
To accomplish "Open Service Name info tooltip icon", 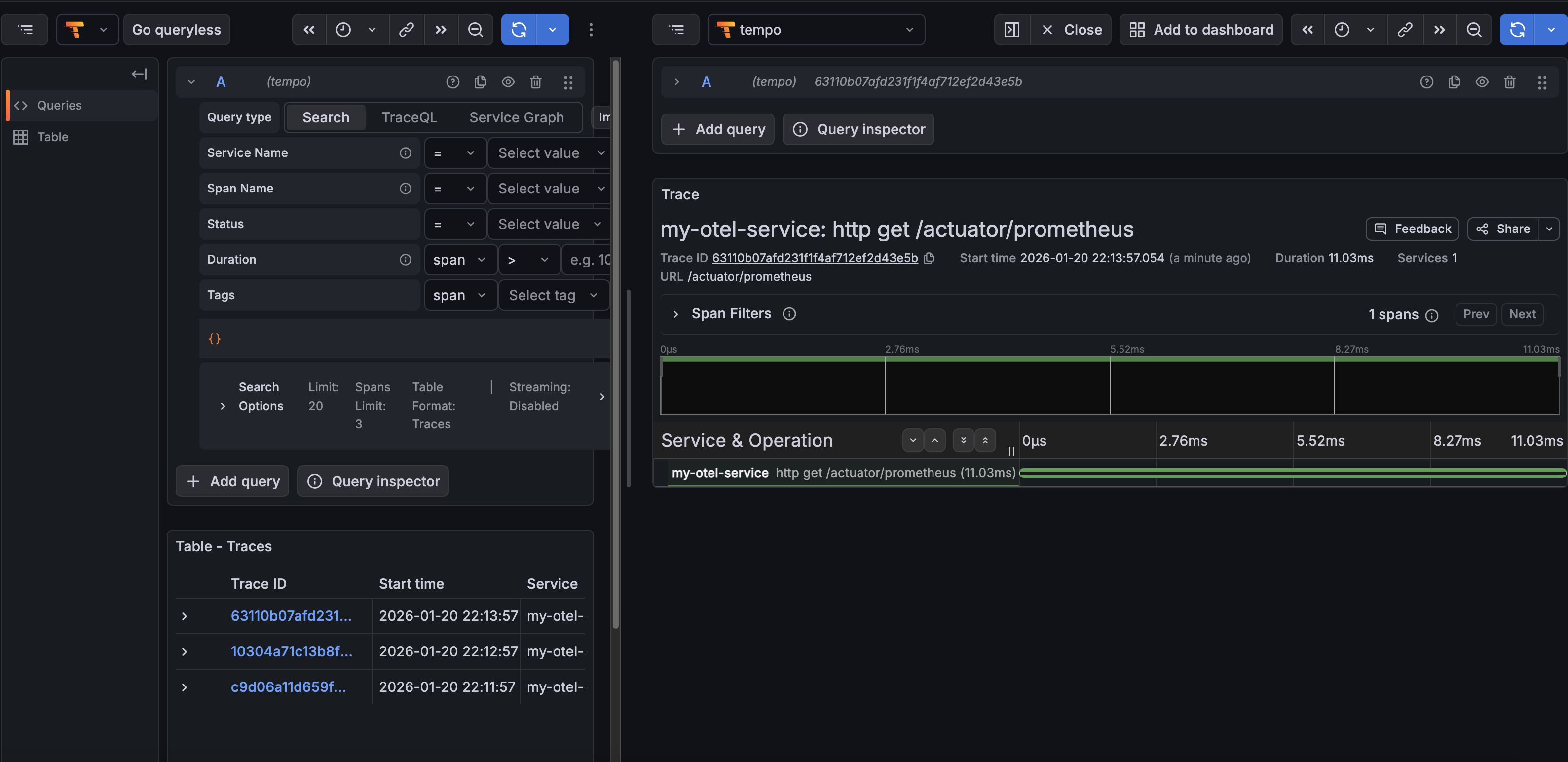I will coord(405,153).
